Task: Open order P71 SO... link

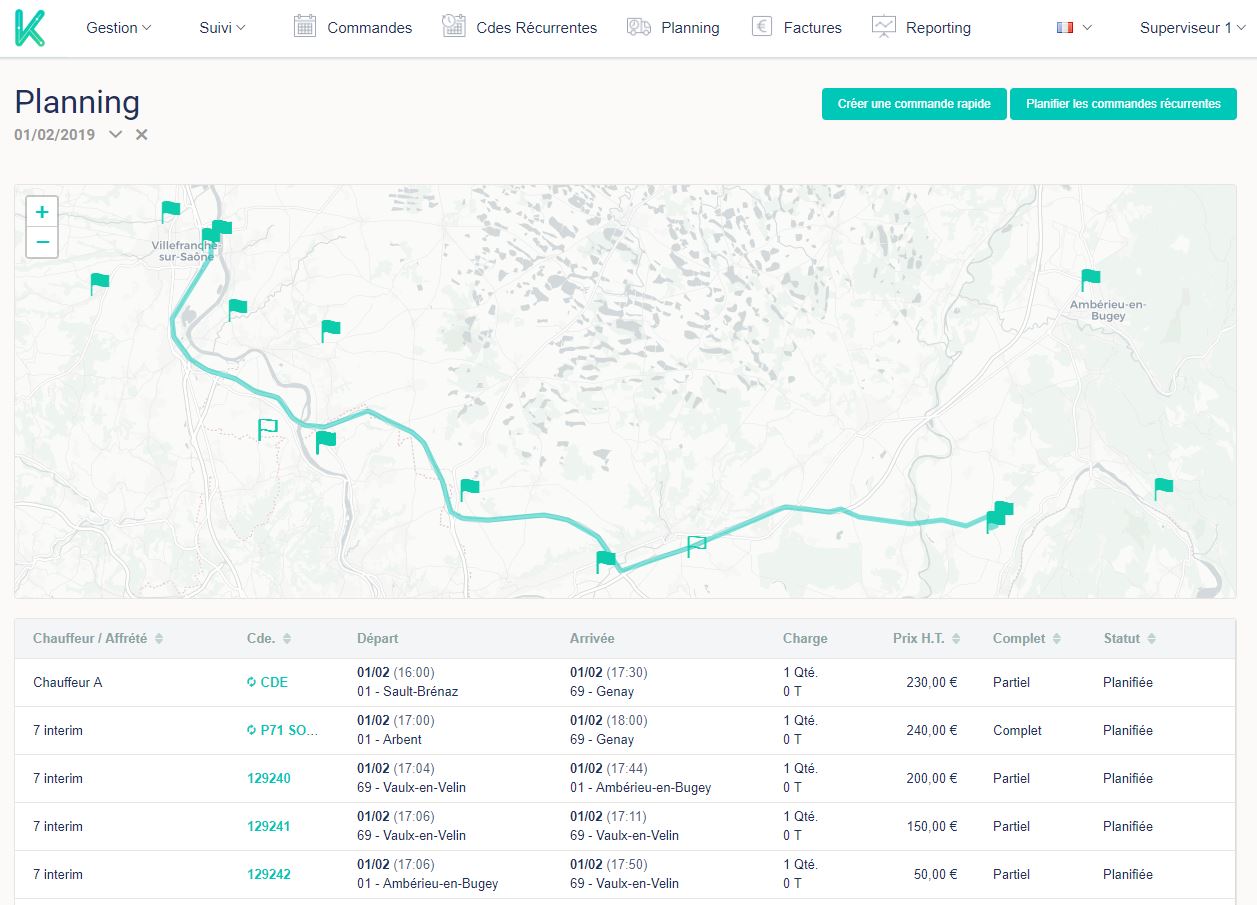Action: pyautogui.click(x=289, y=730)
